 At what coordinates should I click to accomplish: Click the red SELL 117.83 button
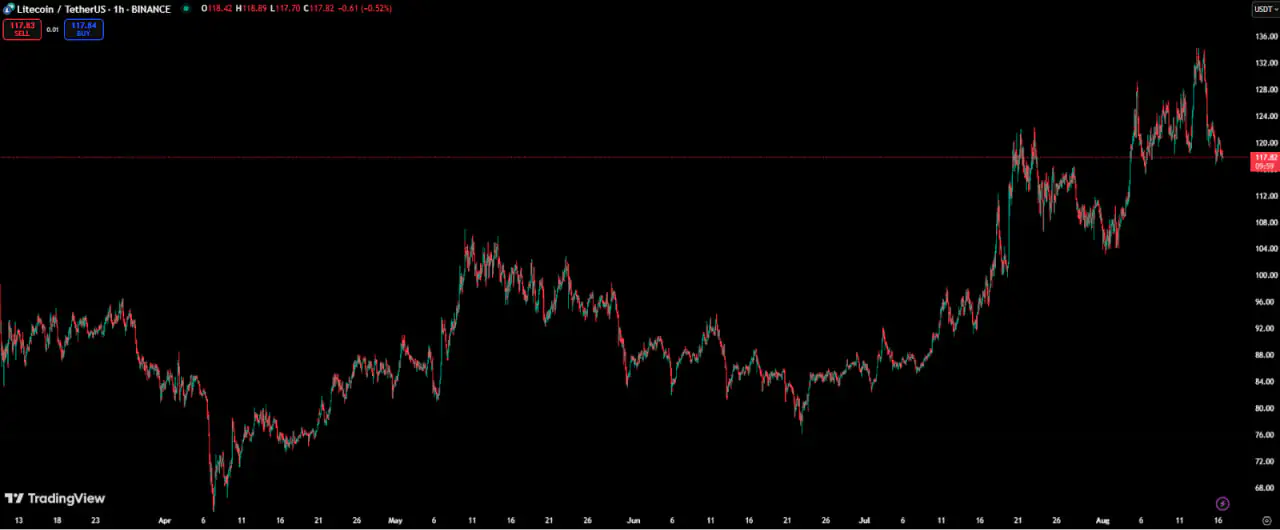[22, 29]
